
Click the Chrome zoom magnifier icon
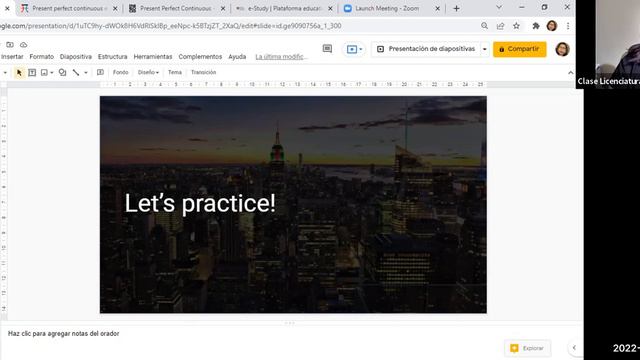[x=484, y=26]
